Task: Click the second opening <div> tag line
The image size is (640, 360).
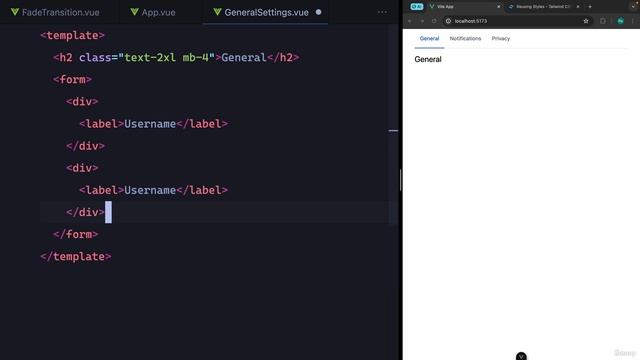Action: click(x=82, y=168)
